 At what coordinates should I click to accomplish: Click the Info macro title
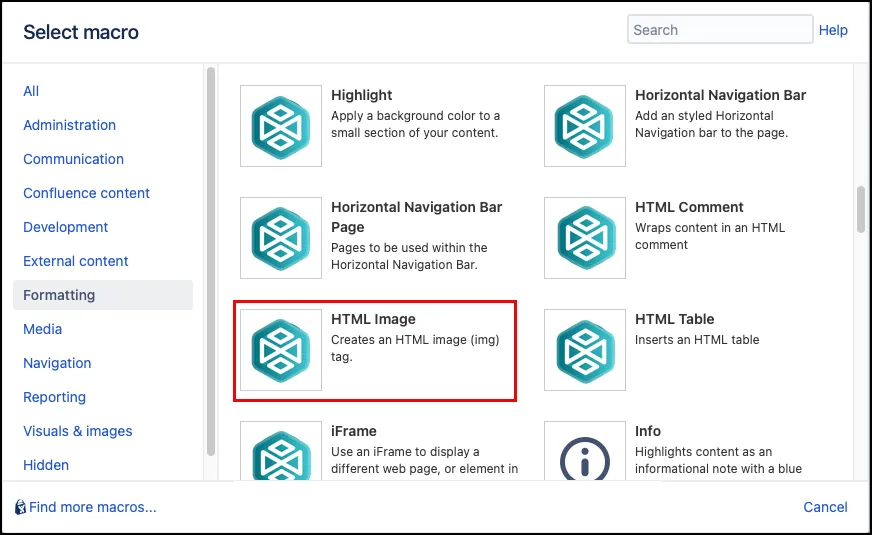click(648, 431)
